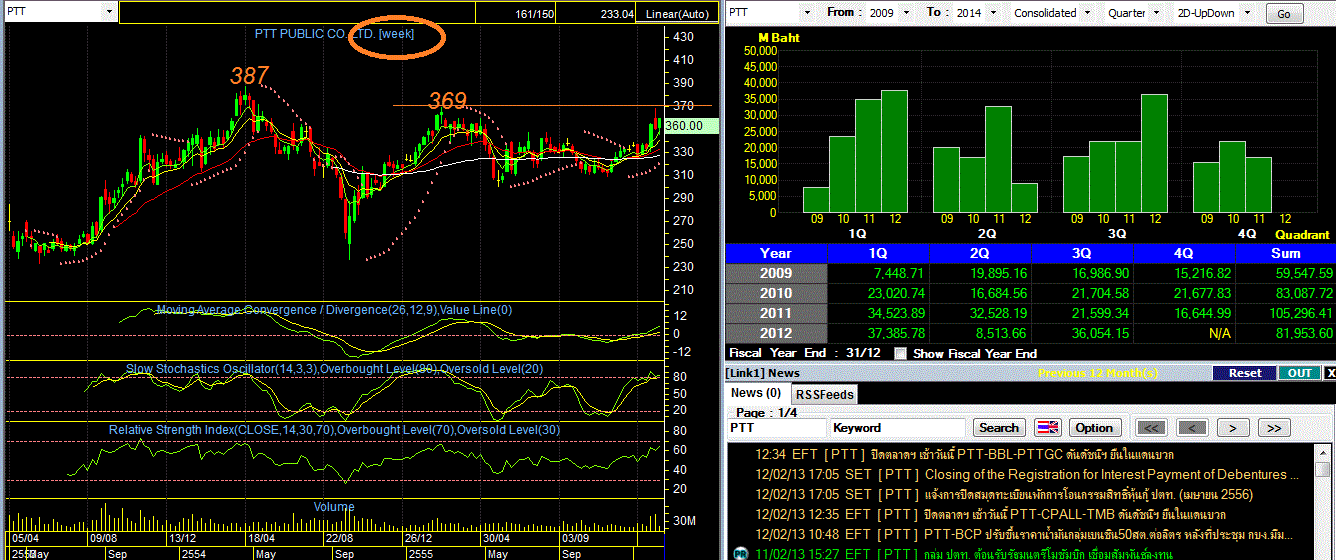Switch news language with the flag icon
The height and width of the screenshot is (560, 1336).
click(1047, 427)
